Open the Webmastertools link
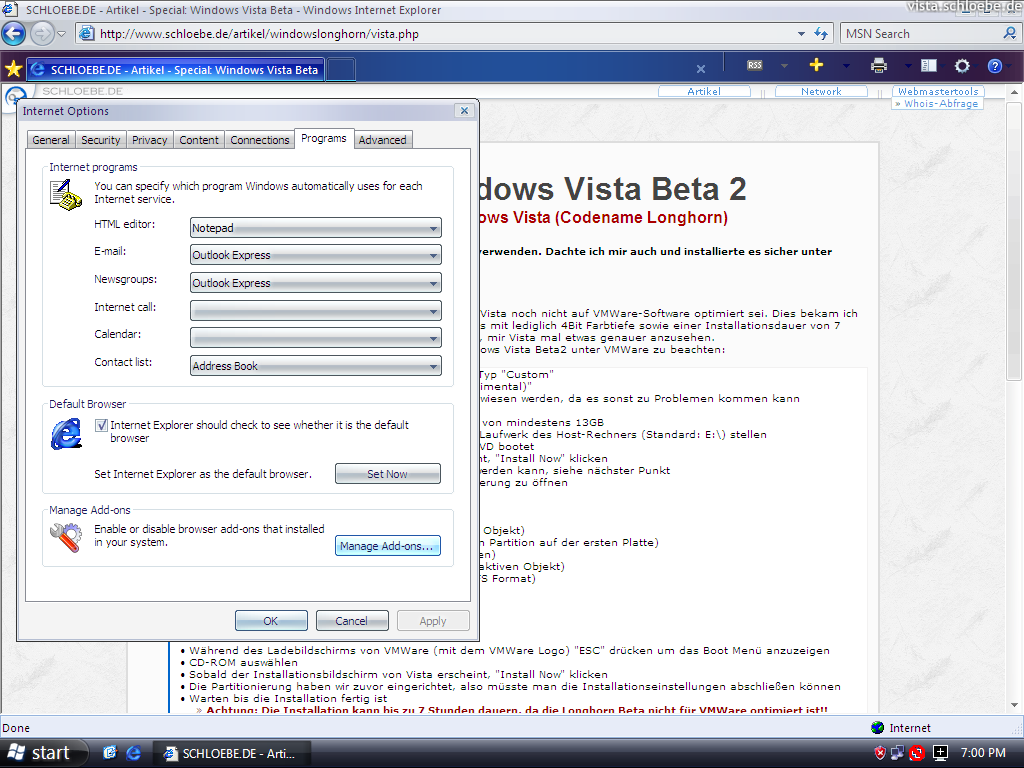 [938, 91]
